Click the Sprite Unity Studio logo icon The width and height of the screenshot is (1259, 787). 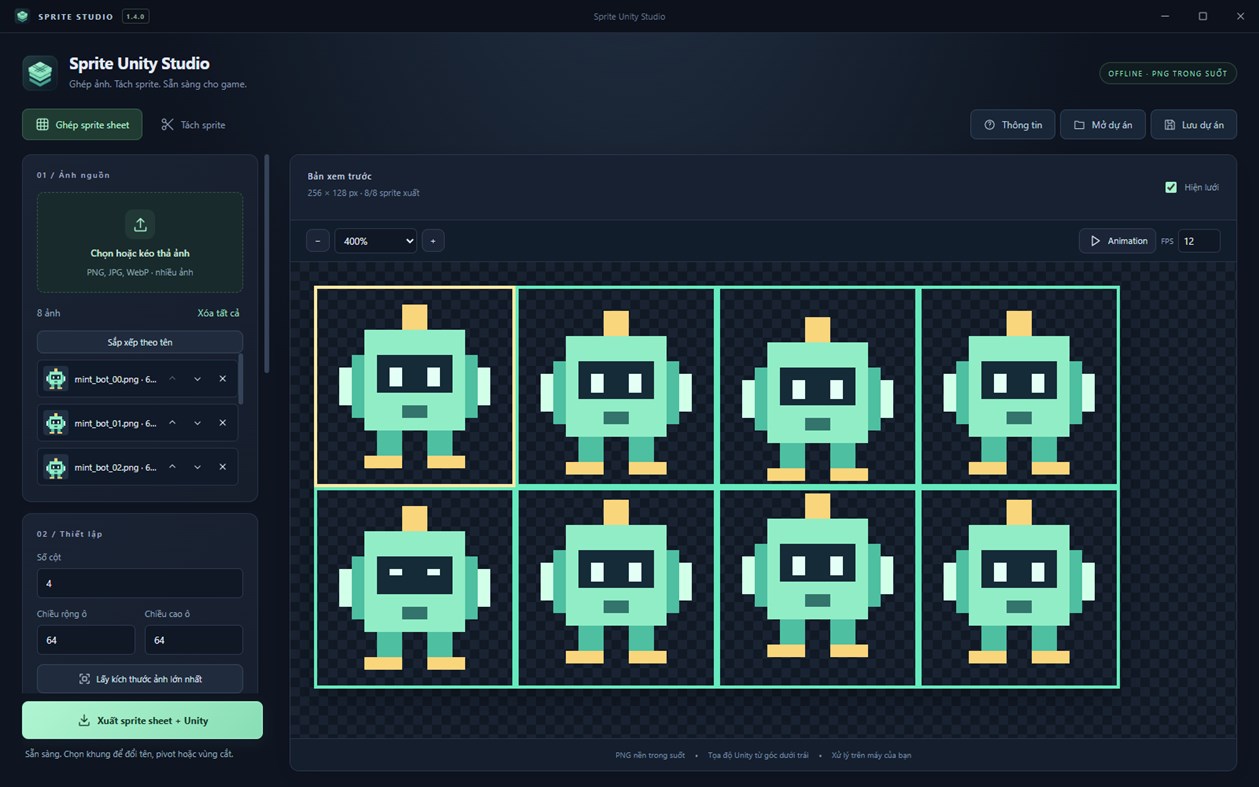coord(40,73)
